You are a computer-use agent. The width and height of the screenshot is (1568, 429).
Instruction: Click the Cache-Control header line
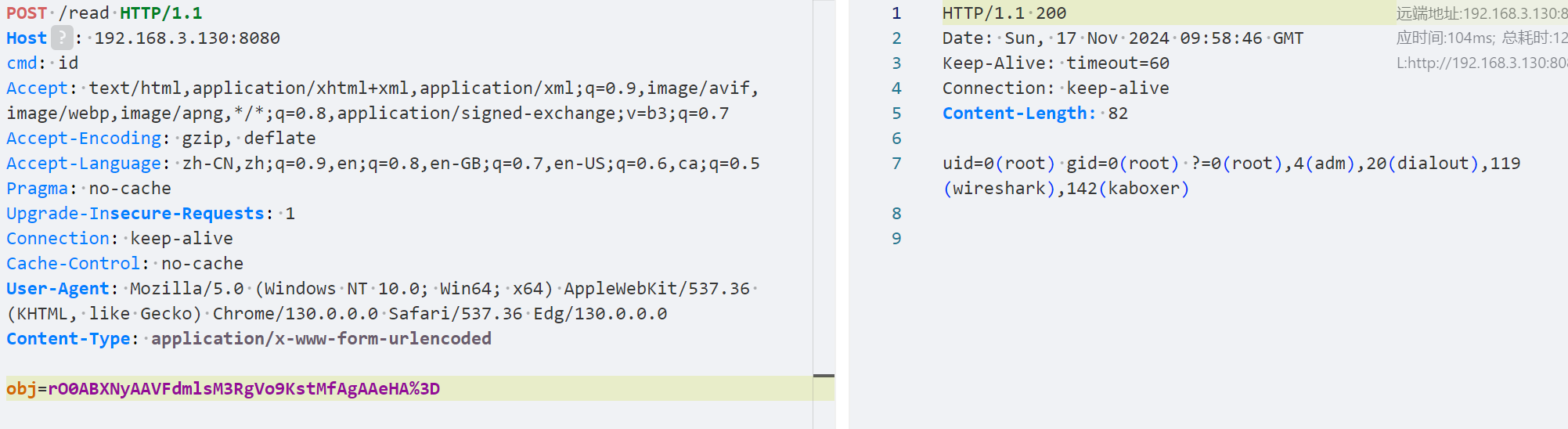click(x=124, y=264)
